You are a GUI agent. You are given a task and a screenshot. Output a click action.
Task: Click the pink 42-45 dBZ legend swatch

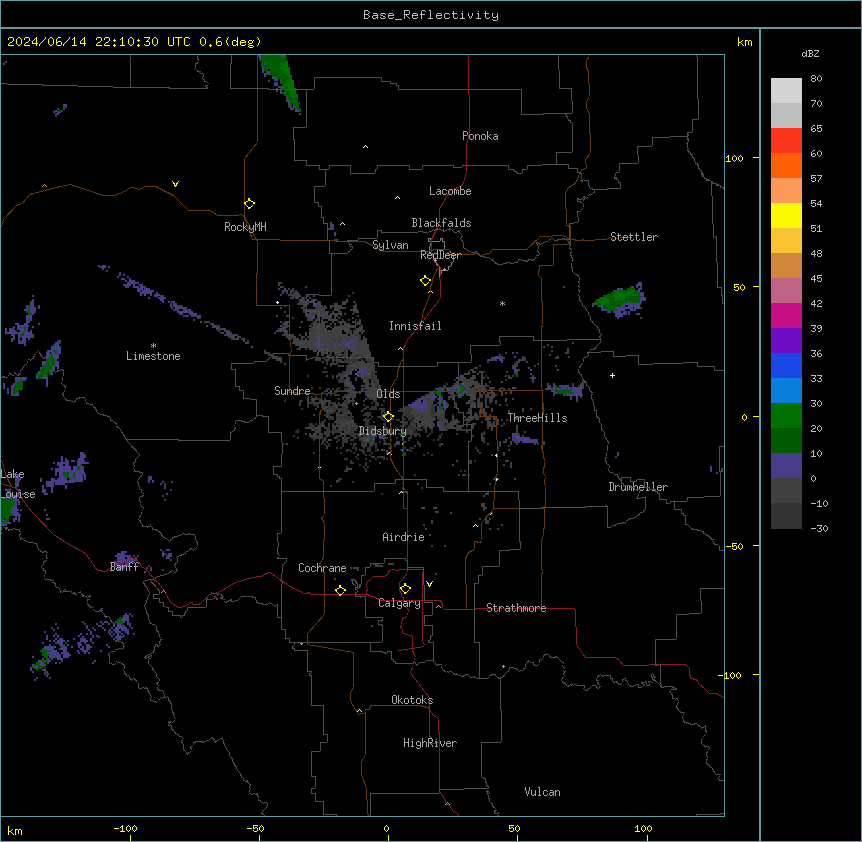click(x=786, y=290)
